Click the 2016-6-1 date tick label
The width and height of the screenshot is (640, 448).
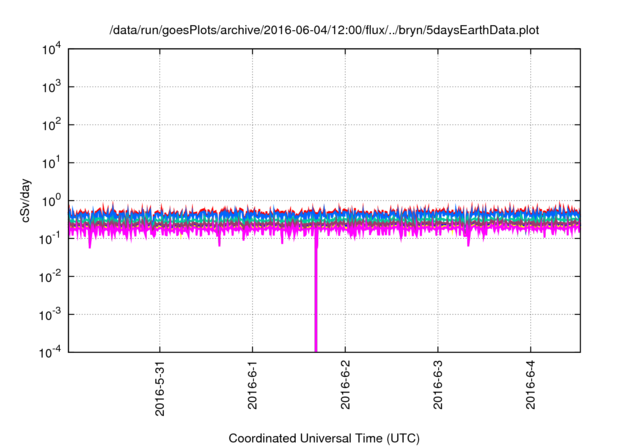pyautogui.click(x=252, y=385)
